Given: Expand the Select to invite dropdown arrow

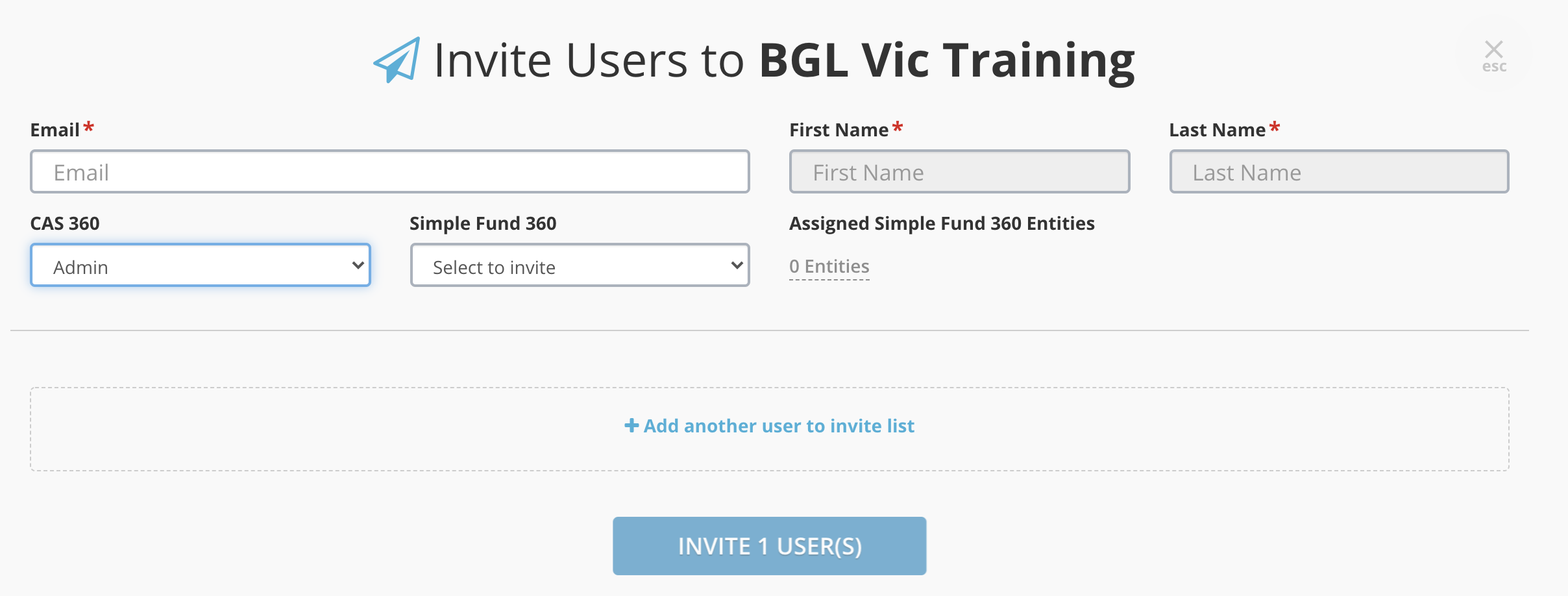Looking at the screenshot, I should 737,265.
